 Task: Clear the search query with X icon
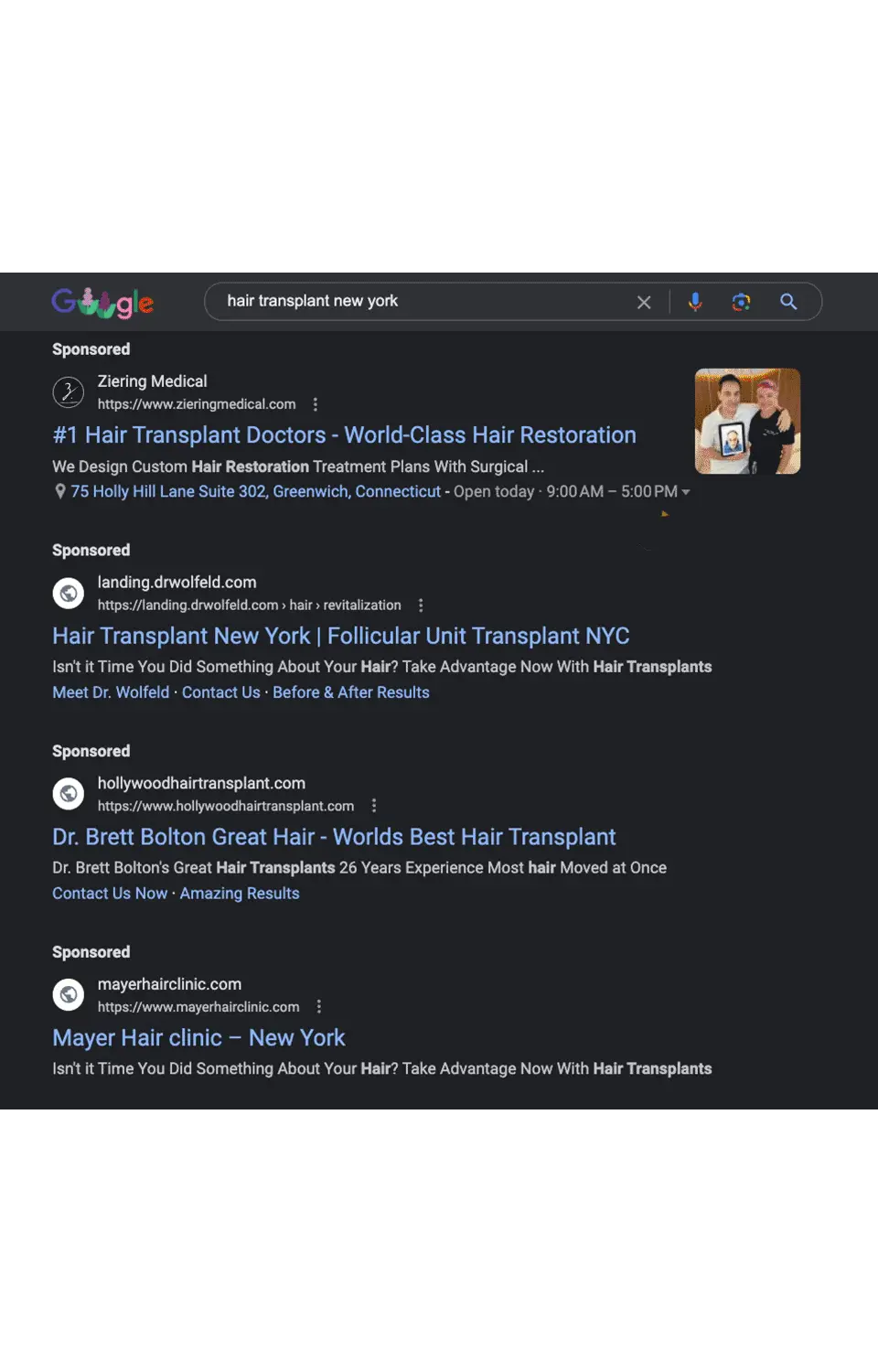(644, 302)
